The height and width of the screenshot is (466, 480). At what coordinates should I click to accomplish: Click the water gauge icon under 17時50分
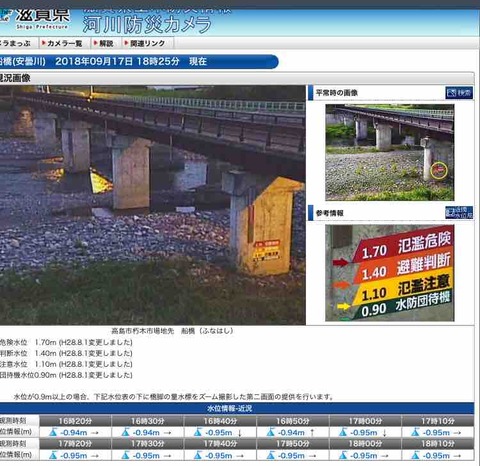[270, 455]
